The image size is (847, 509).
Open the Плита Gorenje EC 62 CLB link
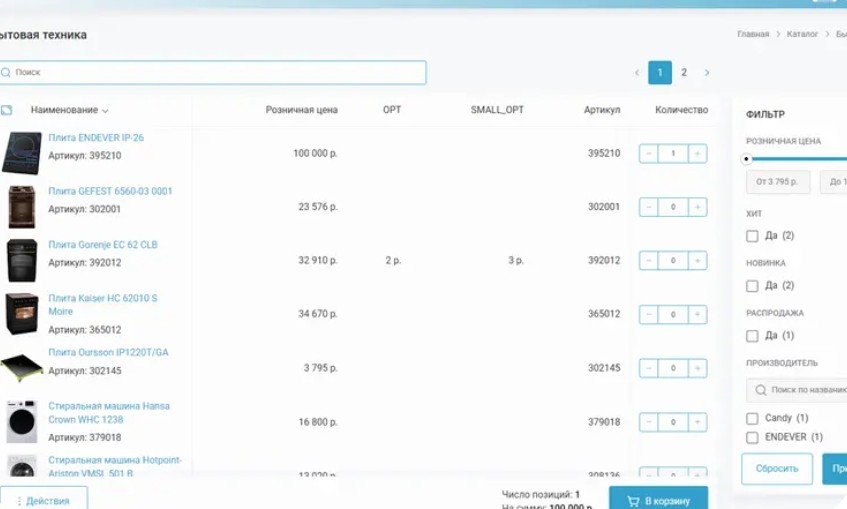point(103,245)
